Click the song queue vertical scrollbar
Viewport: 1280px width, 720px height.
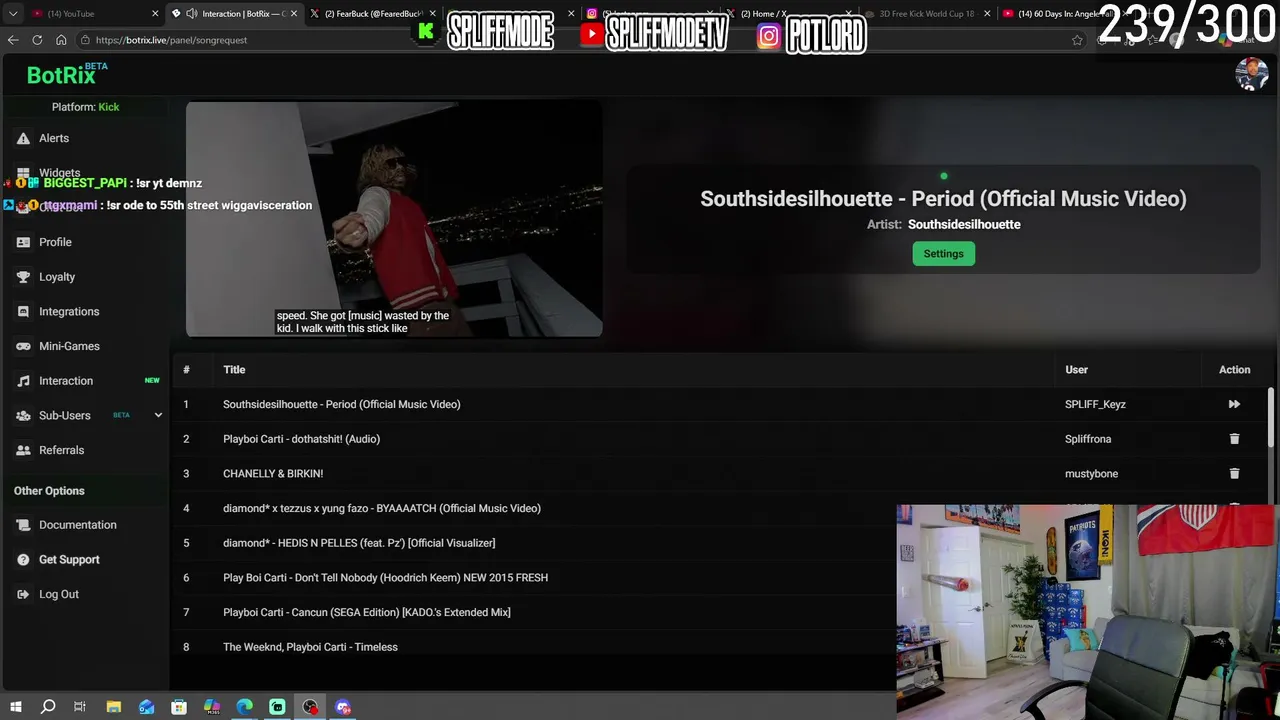(x=1272, y=418)
